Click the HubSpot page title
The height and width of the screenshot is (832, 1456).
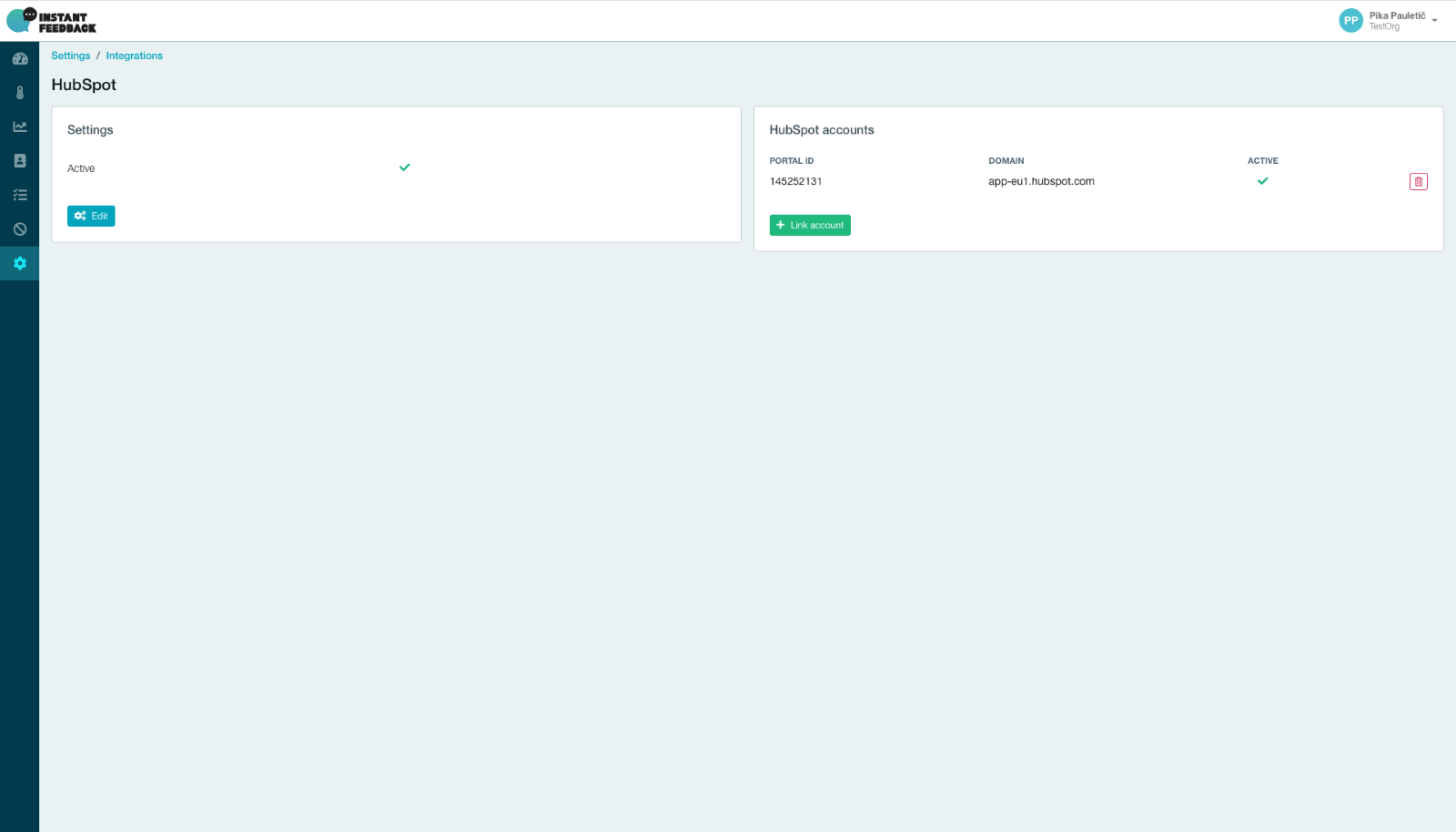click(x=84, y=85)
